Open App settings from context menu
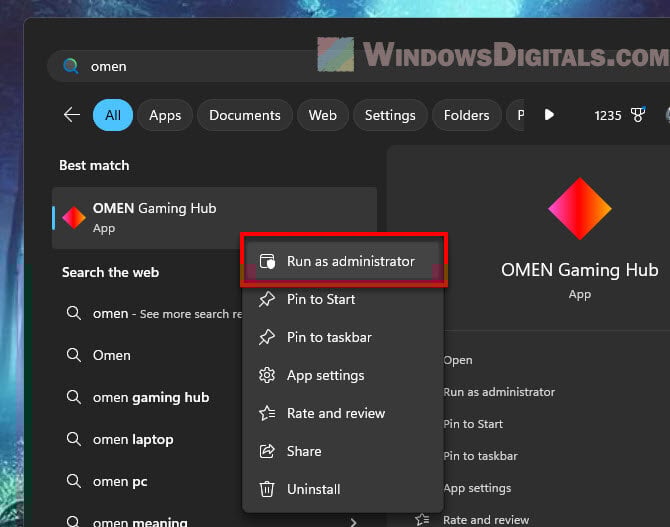This screenshot has height=527, width=670. pyautogui.click(x=344, y=375)
